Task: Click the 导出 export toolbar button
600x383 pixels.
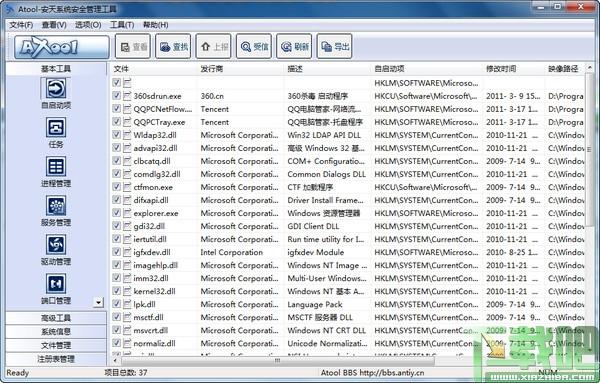Action: [x=334, y=47]
